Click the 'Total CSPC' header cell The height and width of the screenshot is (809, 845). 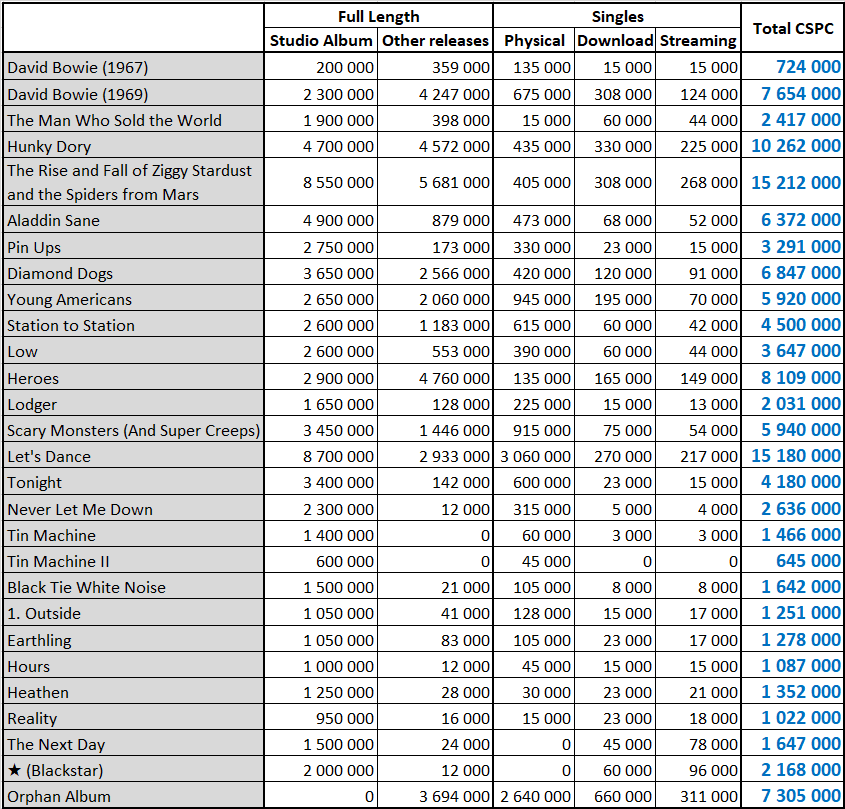point(793,29)
